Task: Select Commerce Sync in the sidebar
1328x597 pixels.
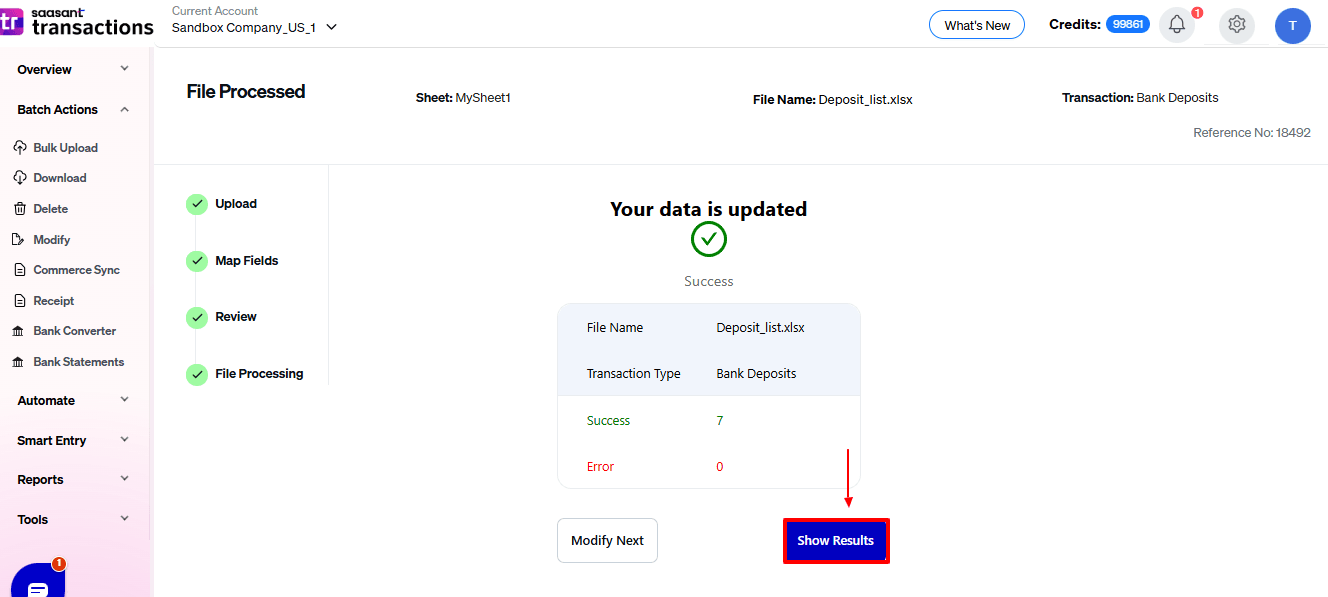Action: 76,270
